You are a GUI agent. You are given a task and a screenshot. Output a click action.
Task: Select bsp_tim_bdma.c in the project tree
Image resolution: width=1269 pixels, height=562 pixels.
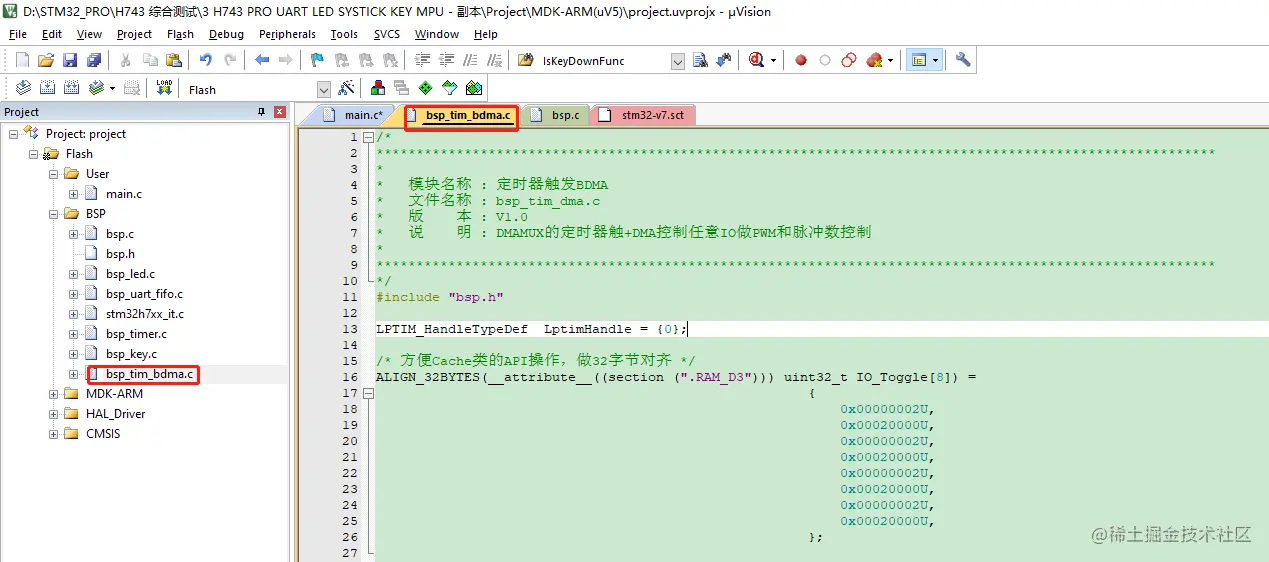[150, 374]
